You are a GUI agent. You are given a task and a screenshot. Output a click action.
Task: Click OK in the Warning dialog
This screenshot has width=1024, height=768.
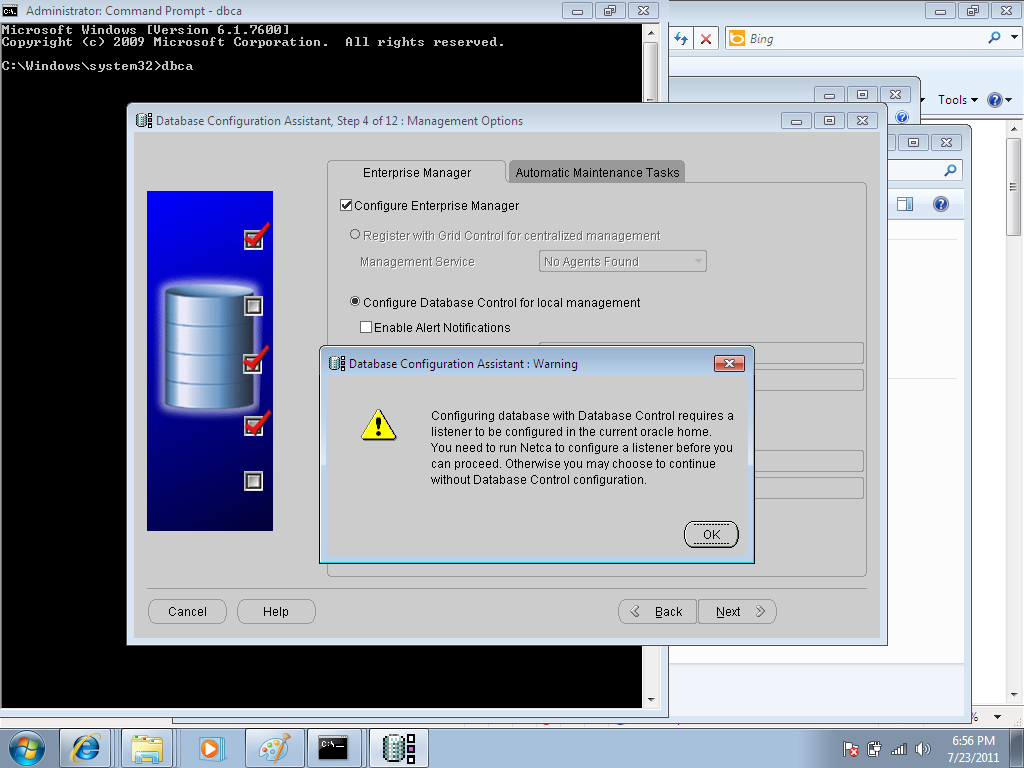(x=711, y=534)
